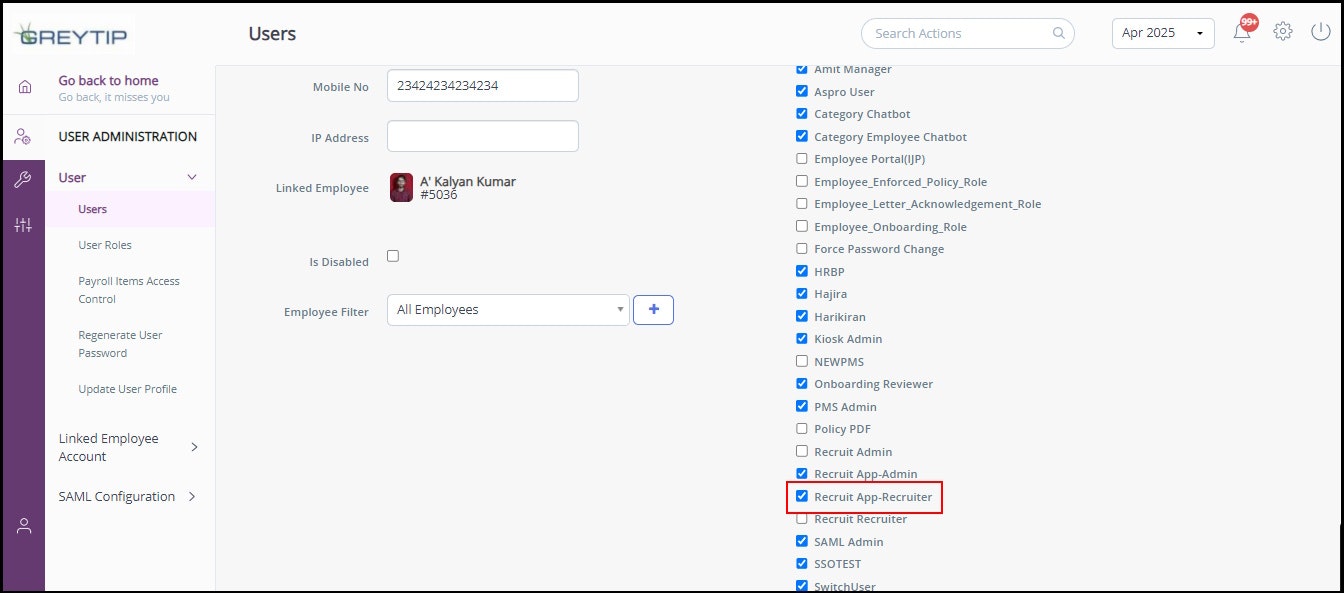This screenshot has width=1344, height=593.
Task: Click the power logout icon
Action: point(1320,32)
